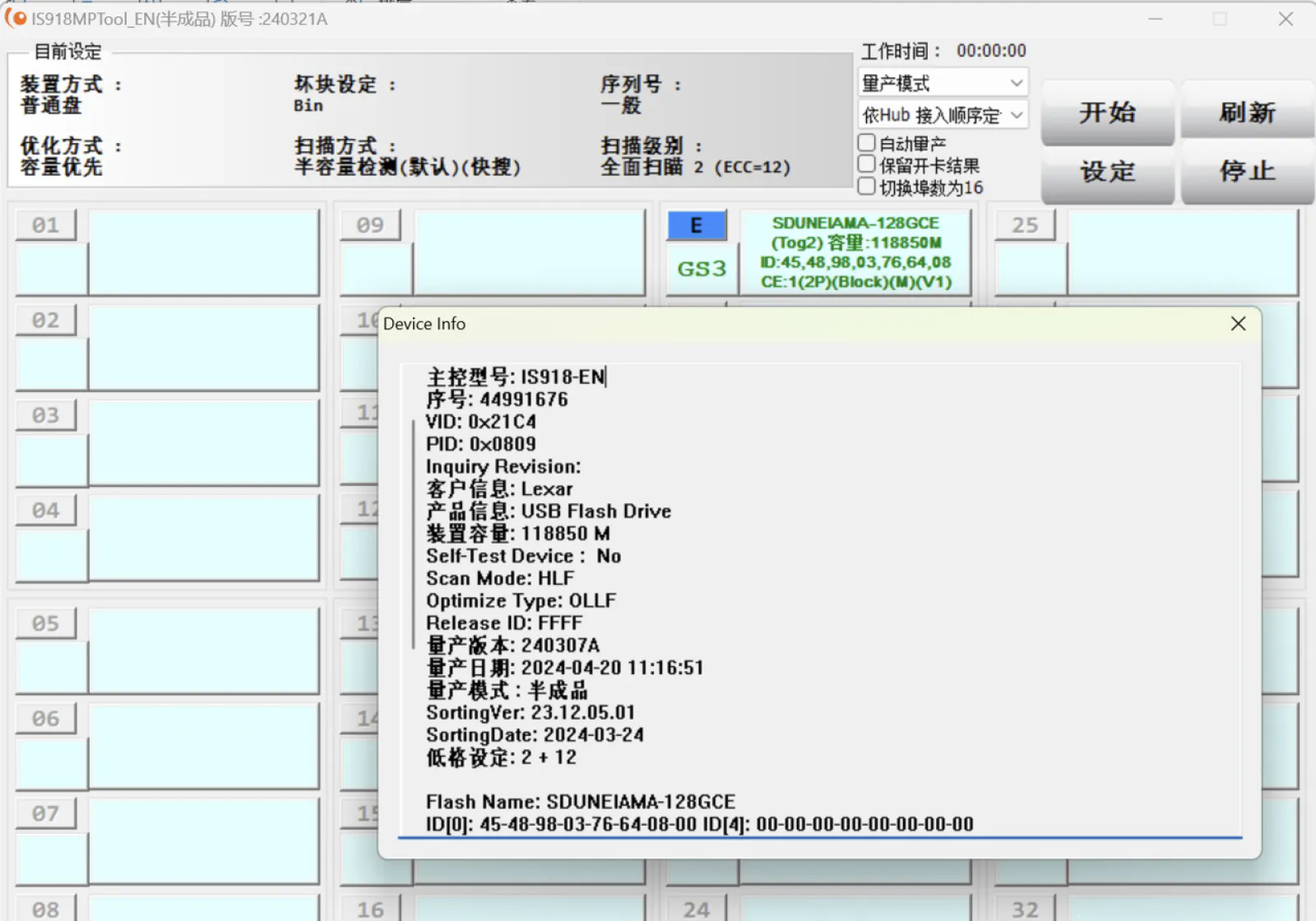Click the 产品信息: USB Flash Drive line
The height and width of the screenshot is (921, 1316).
point(549,511)
